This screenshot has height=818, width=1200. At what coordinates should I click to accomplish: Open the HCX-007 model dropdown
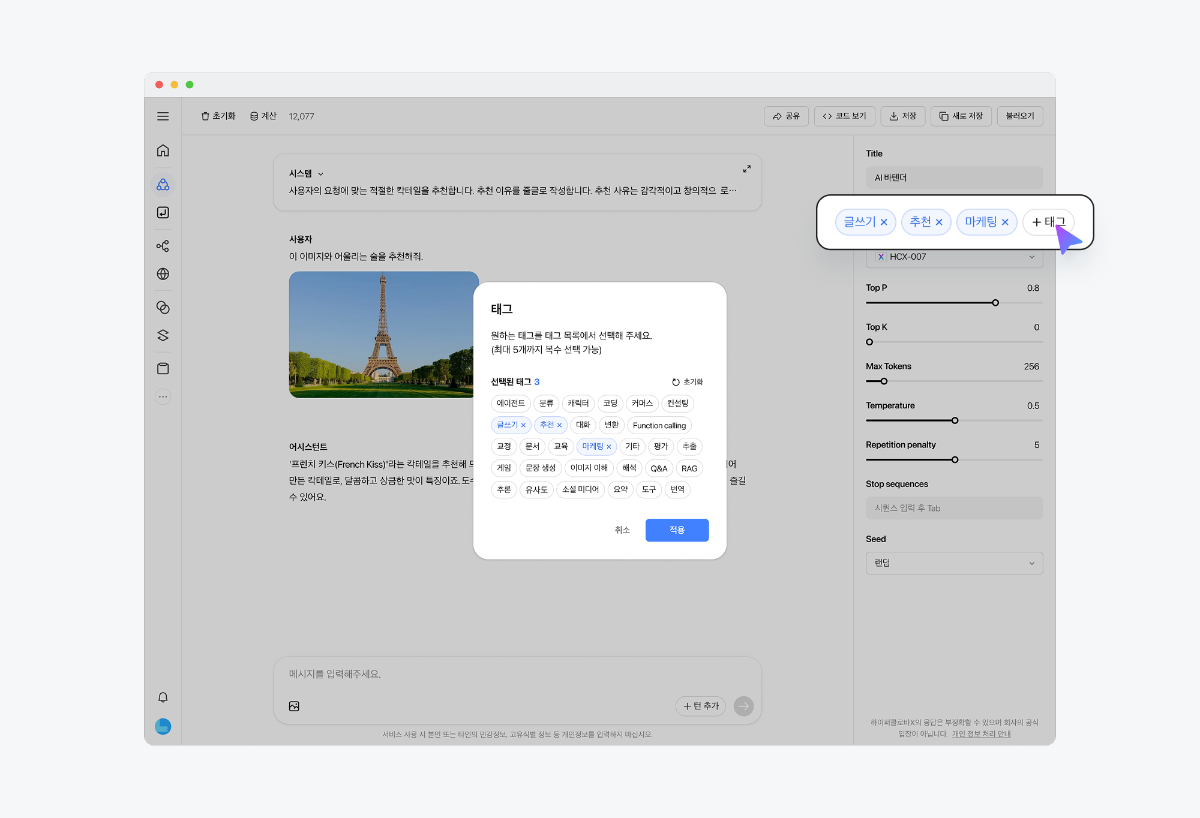pyautogui.click(x=954, y=257)
